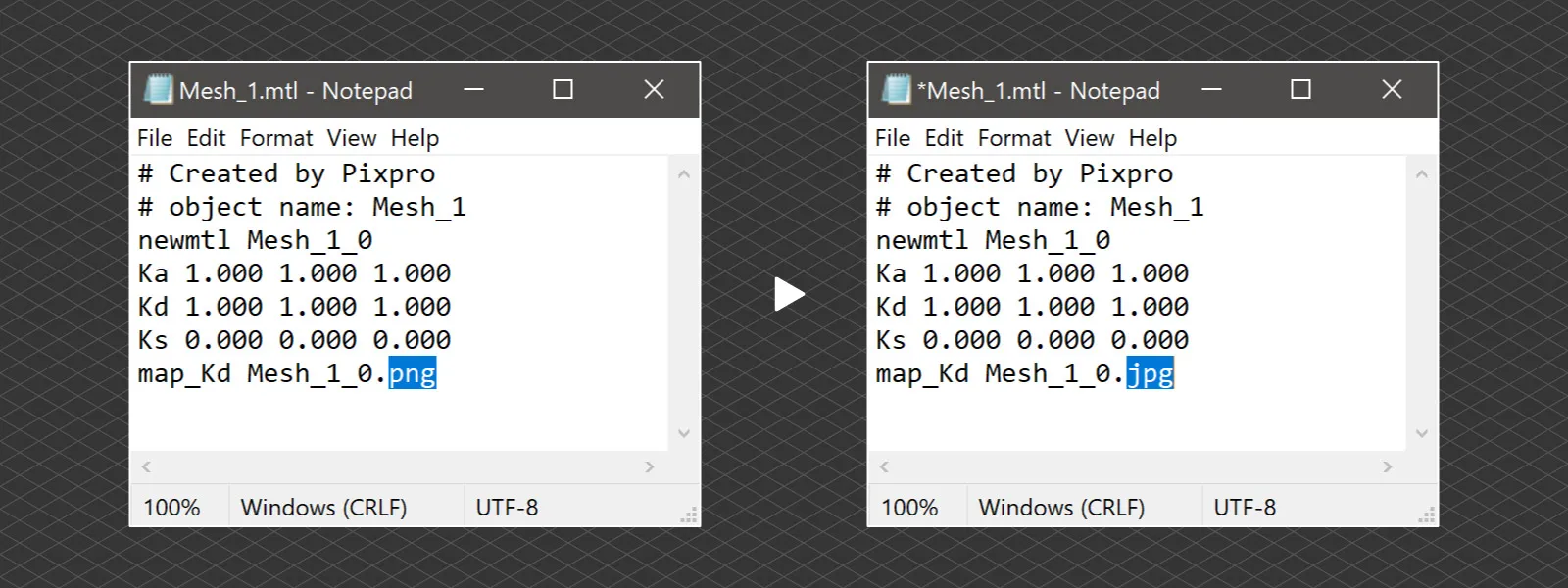
Task: Click "newmtl Mesh_1_0" line in left Notepad
Action: (255, 240)
